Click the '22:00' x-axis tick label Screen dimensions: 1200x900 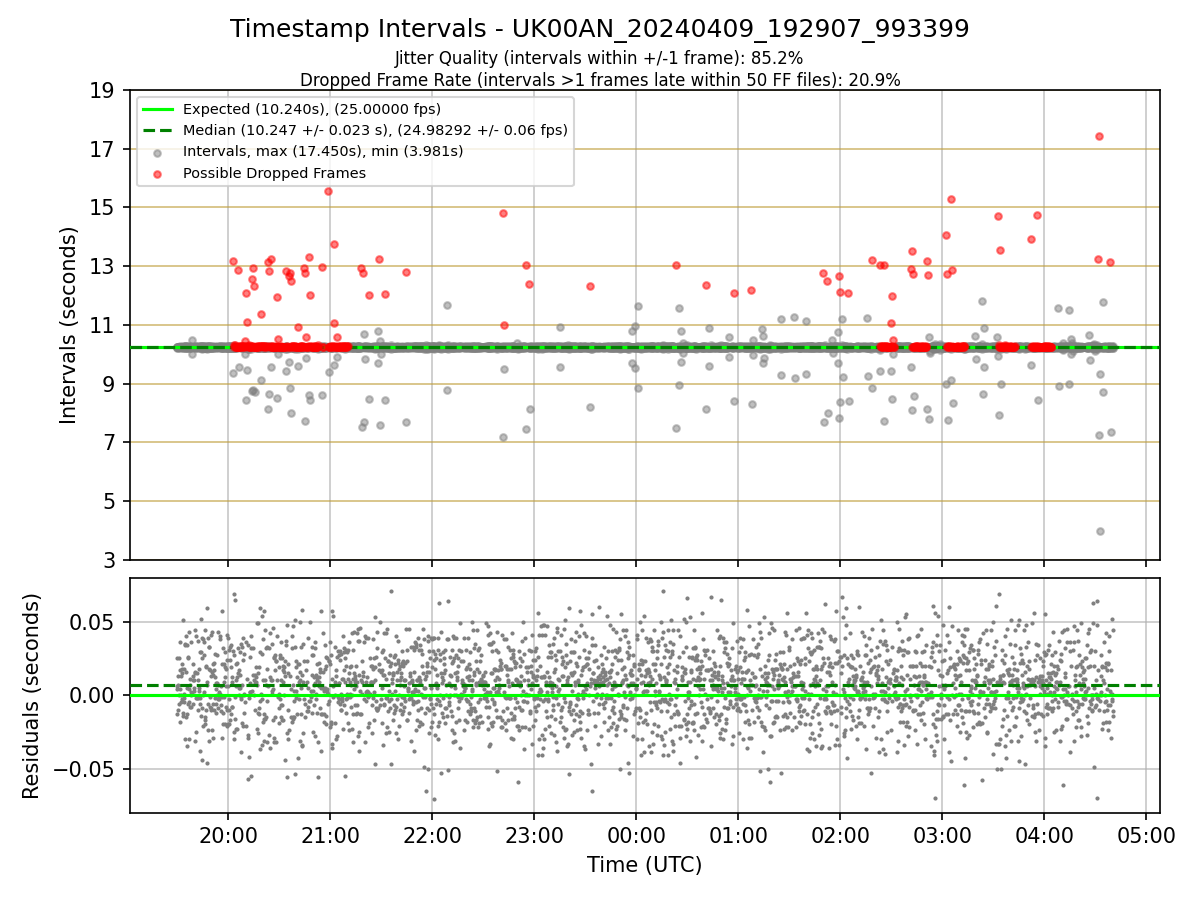432,835
